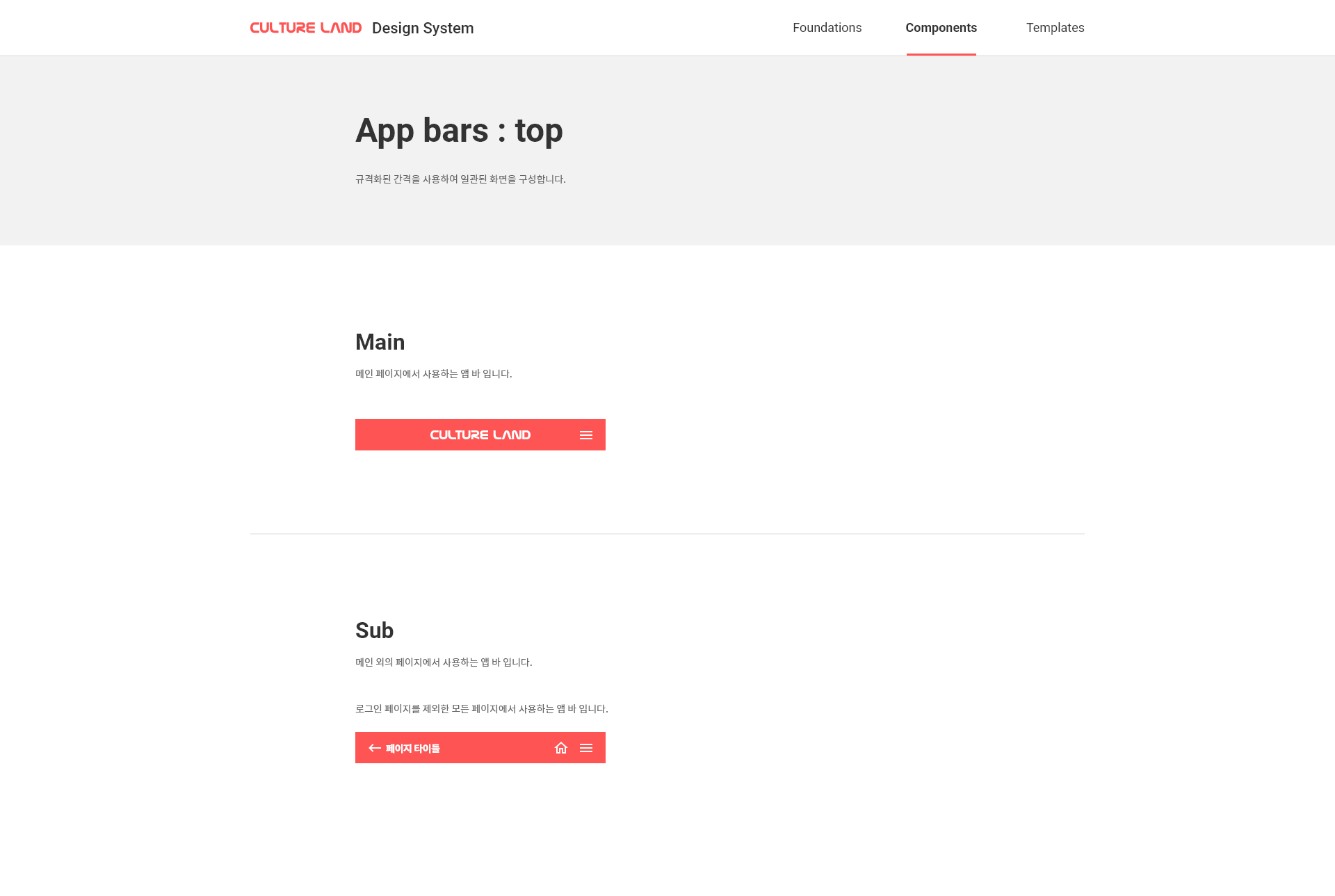Click the back arrow on Sub page title bar

[375, 748]
